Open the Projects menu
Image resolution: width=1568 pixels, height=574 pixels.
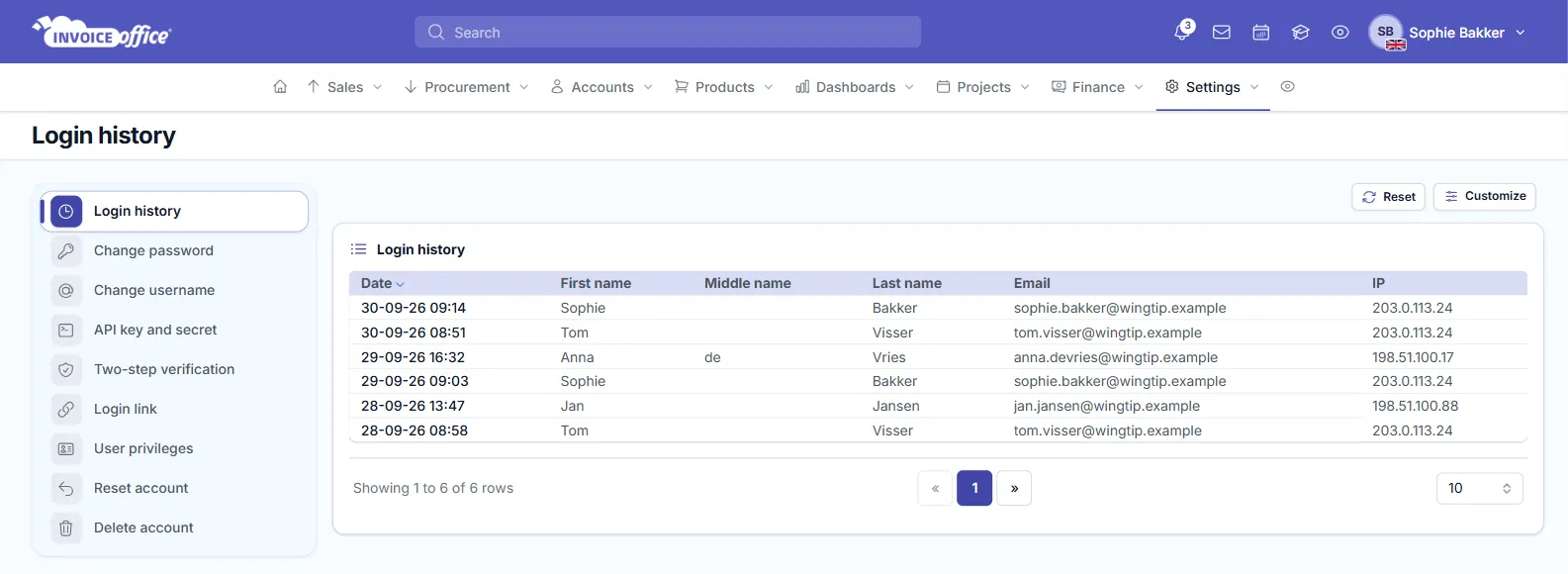pyautogui.click(x=983, y=87)
